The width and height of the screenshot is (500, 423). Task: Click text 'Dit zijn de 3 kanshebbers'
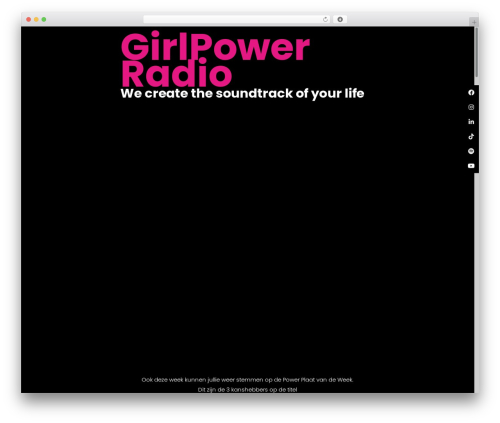point(233,389)
